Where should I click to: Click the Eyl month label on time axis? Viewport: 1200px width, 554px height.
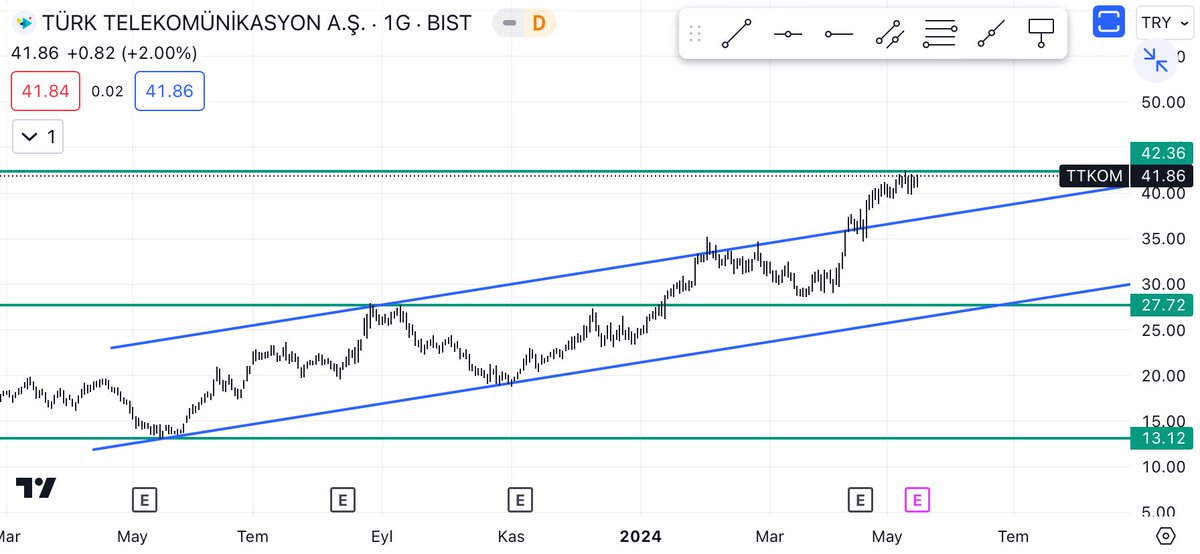(382, 536)
